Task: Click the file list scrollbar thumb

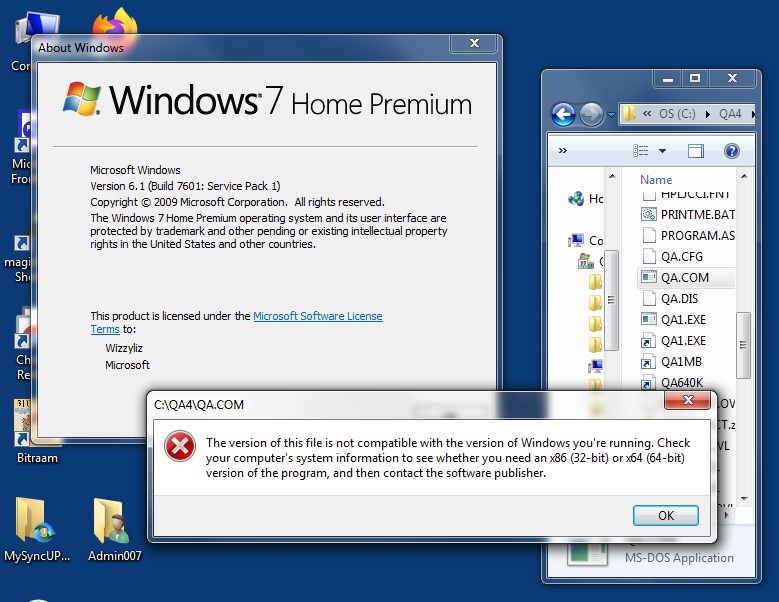Action: click(x=743, y=345)
